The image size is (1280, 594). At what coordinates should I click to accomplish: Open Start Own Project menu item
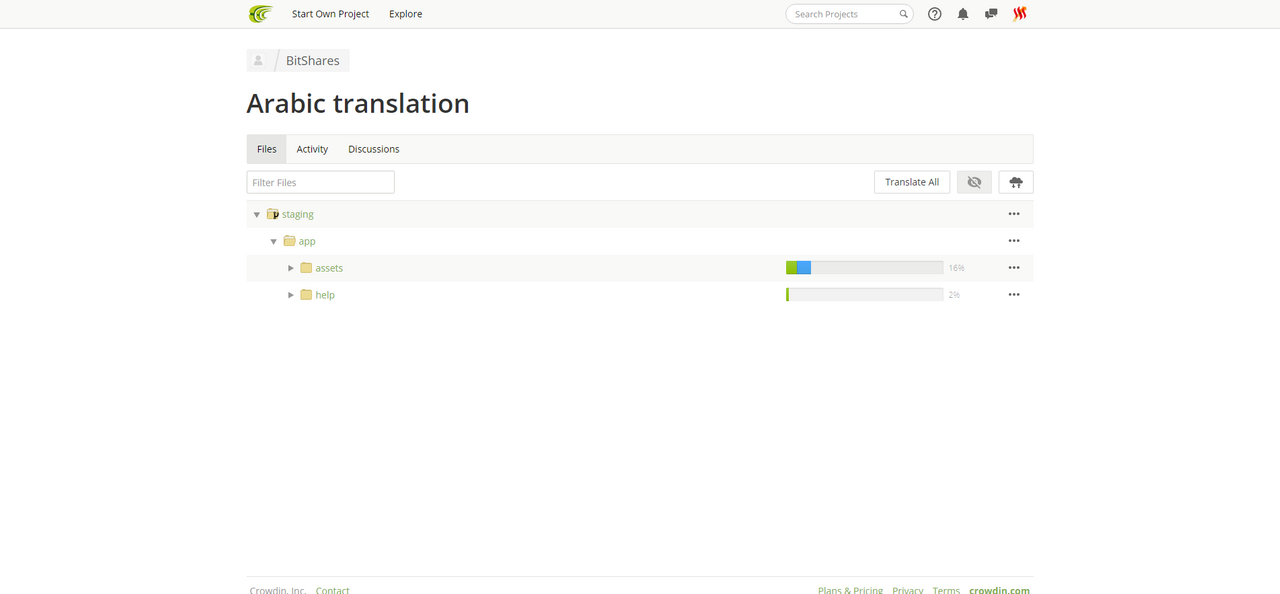pyautogui.click(x=330, y=14)
